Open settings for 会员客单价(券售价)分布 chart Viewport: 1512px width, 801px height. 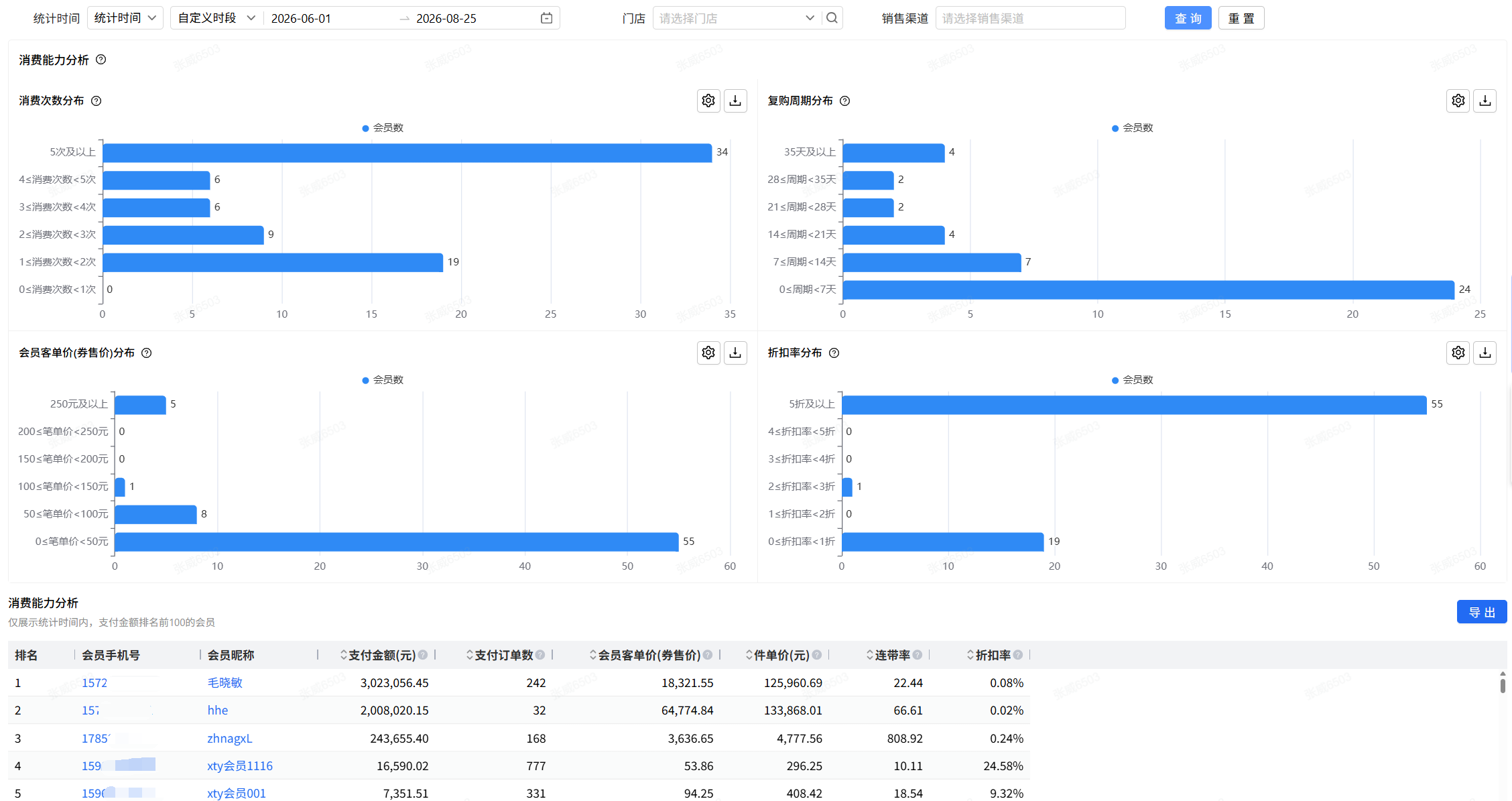708,353
